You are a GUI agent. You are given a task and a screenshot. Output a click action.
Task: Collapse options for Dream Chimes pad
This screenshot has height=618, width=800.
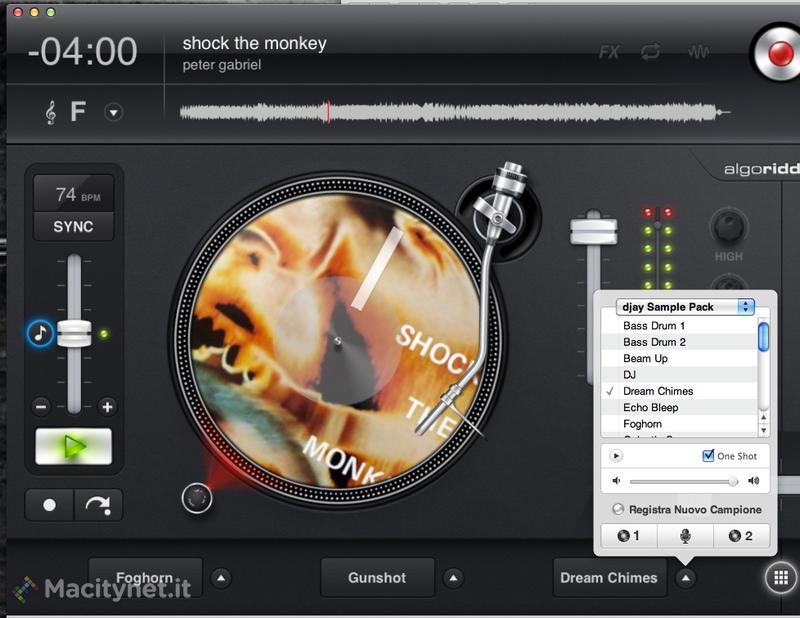click(x=686, y=578)
